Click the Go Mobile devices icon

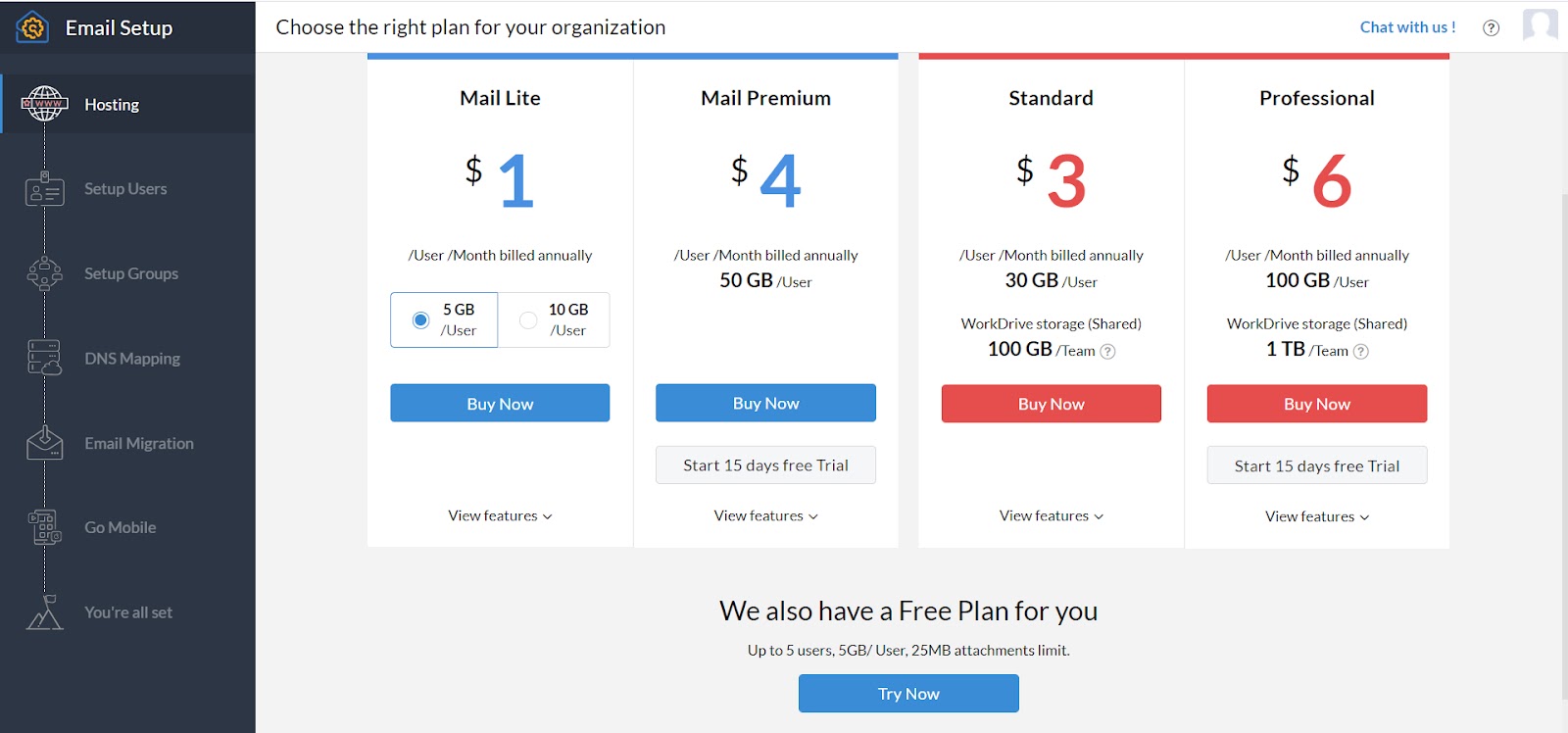pos(44,527)
